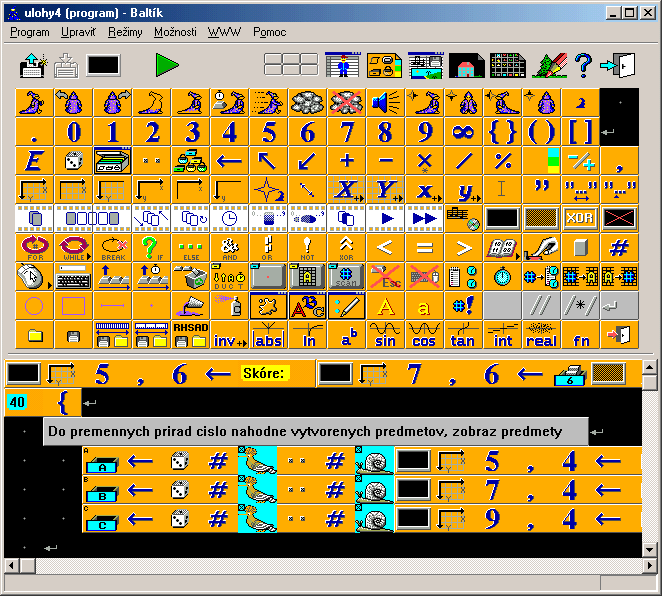Select the speaker sound command
Image resolution: width=662 pixels, height=596 pixels.
385,103
